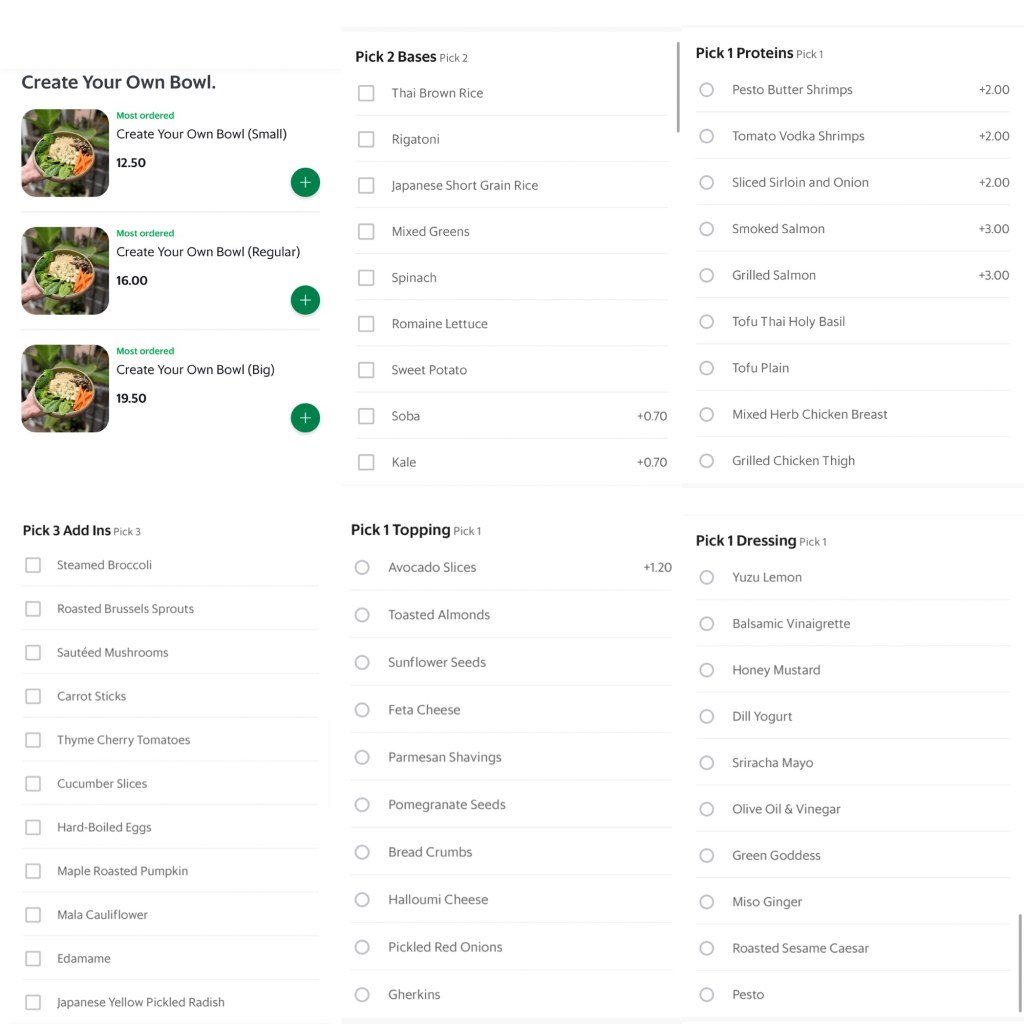Select Halloumi Cheese topping
The image size is (1024, 1024).
click(362, 900)
